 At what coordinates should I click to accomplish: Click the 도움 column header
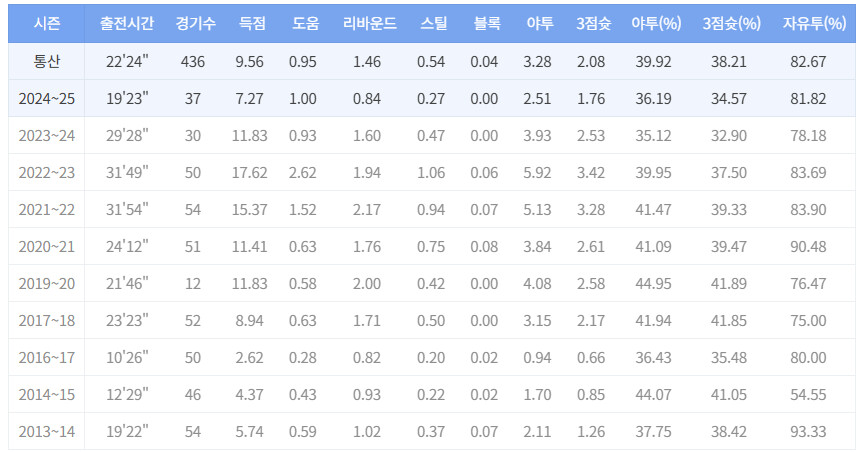point(303,22)
